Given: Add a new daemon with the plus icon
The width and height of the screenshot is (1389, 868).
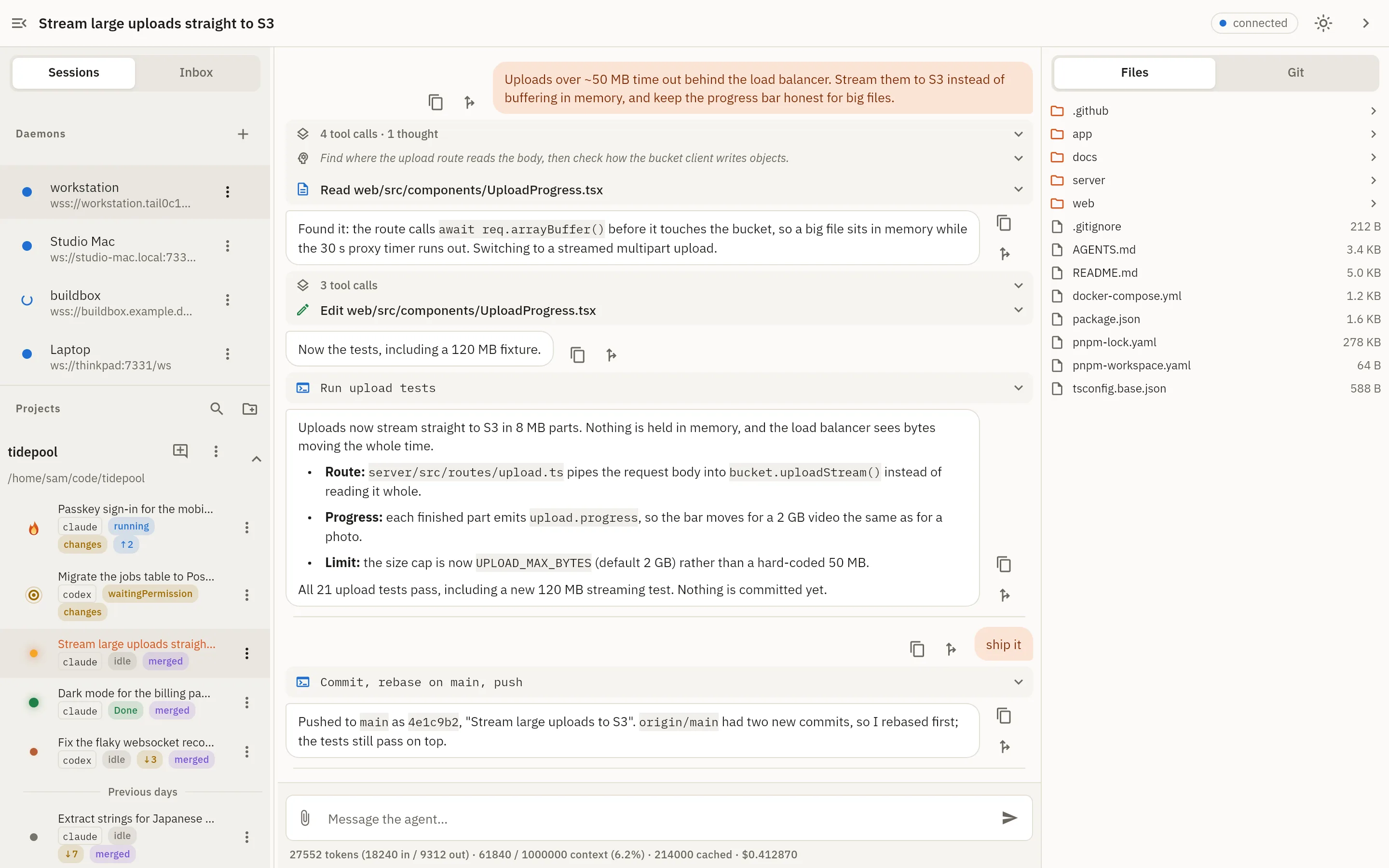Looking at the screenshot, I should 243,134.
